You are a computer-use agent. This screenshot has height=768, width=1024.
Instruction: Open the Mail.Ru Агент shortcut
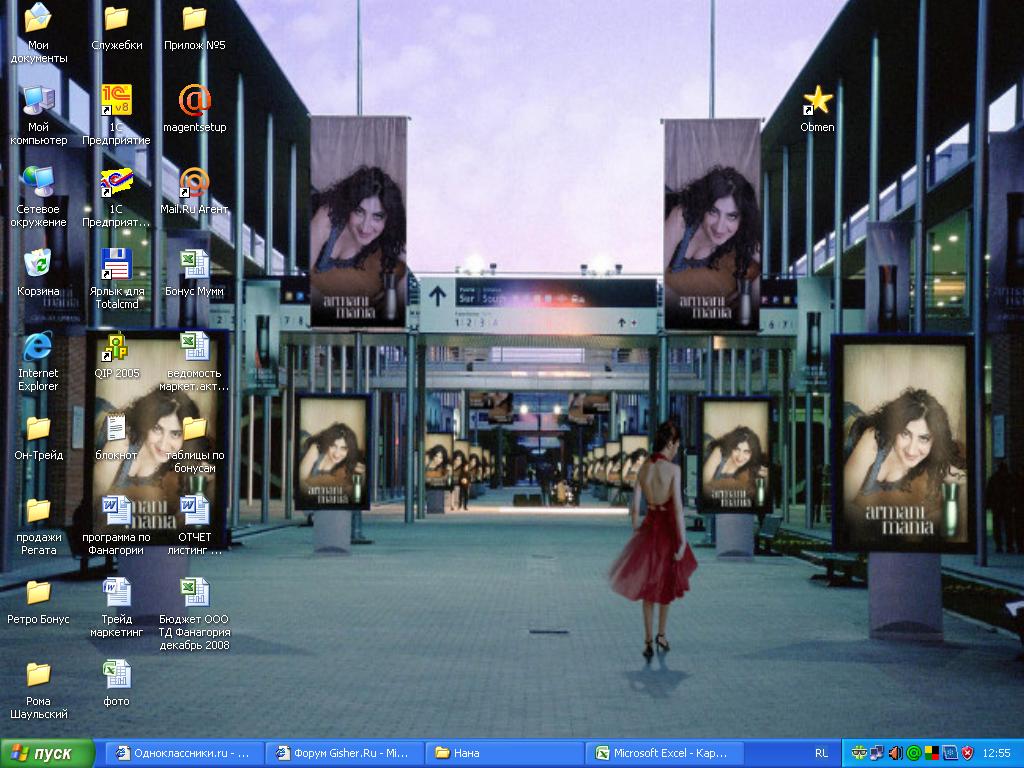pyautogui.click(x=194, y=182)
